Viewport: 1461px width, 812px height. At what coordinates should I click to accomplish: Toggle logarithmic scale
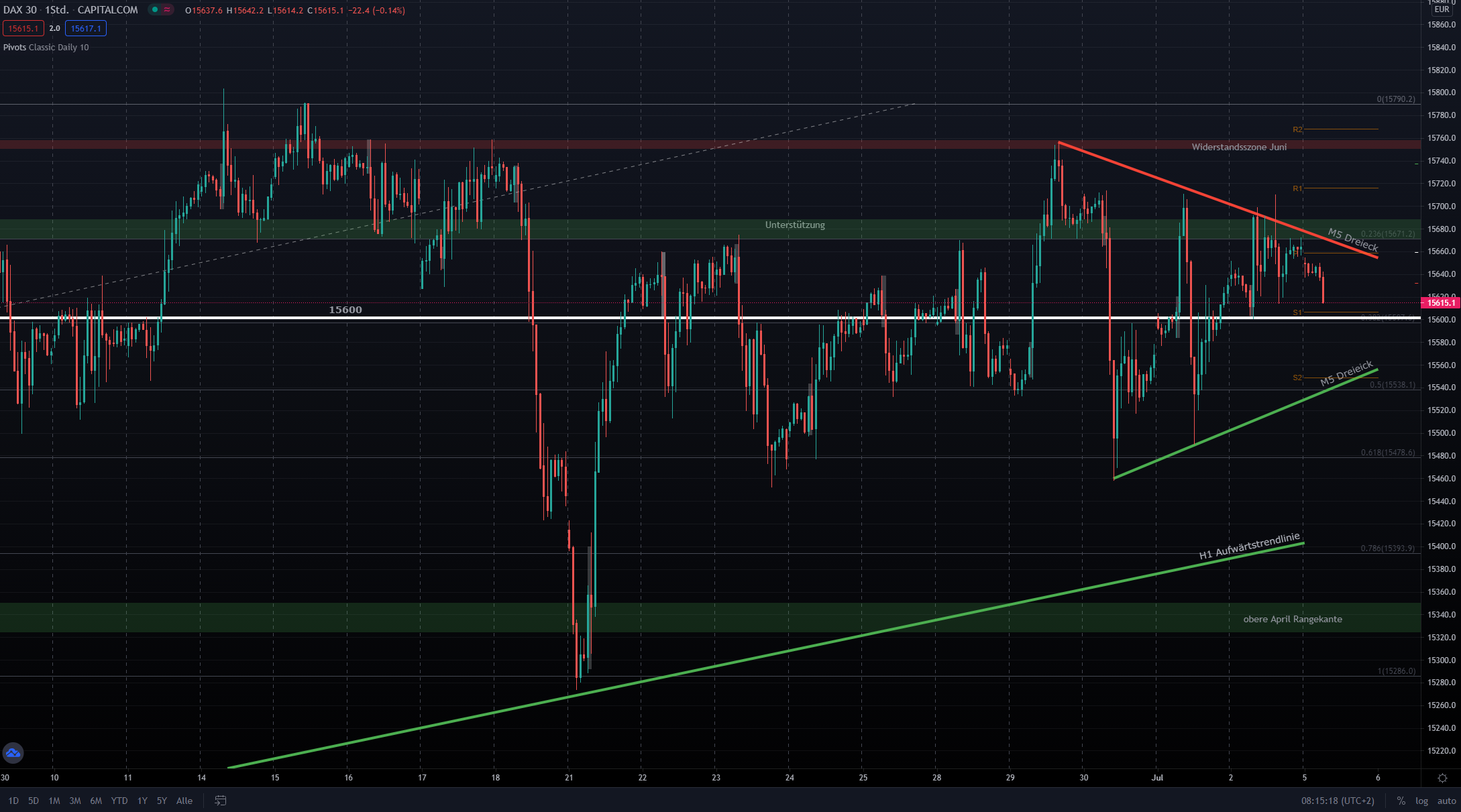1421,801
